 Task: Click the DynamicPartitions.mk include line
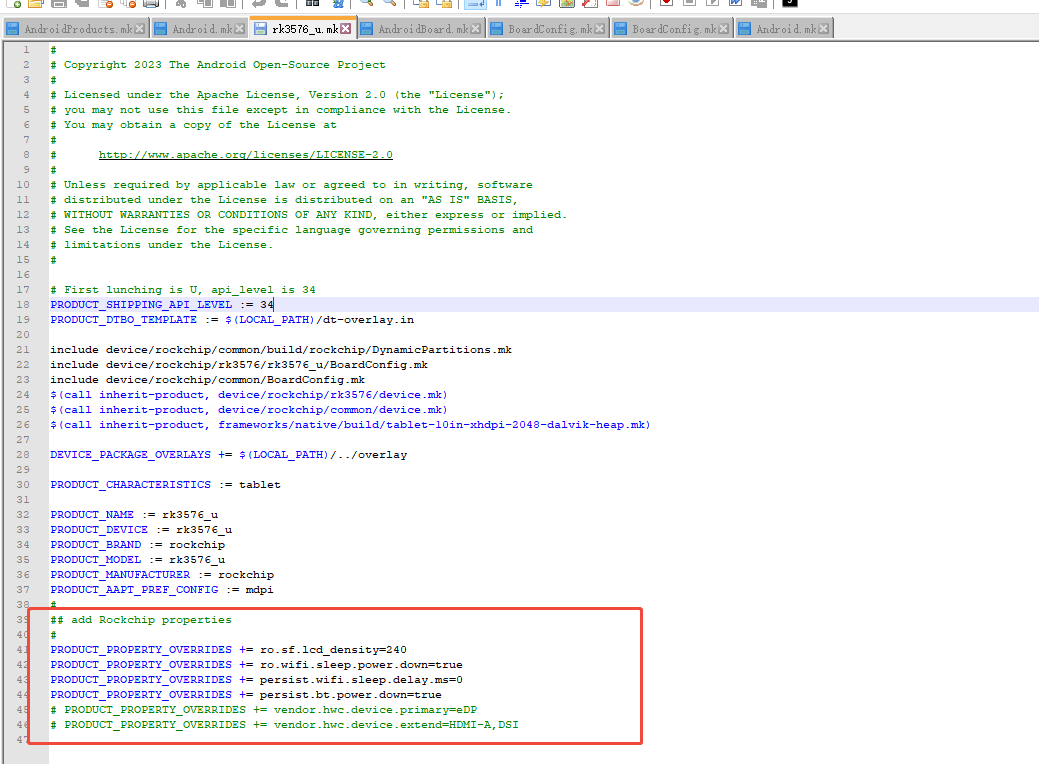coord(281,350)
